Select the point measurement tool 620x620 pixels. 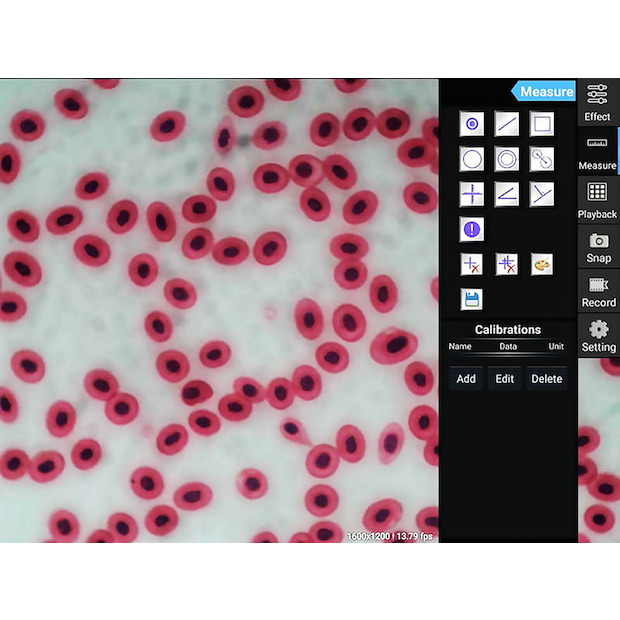tap(472, 124)
